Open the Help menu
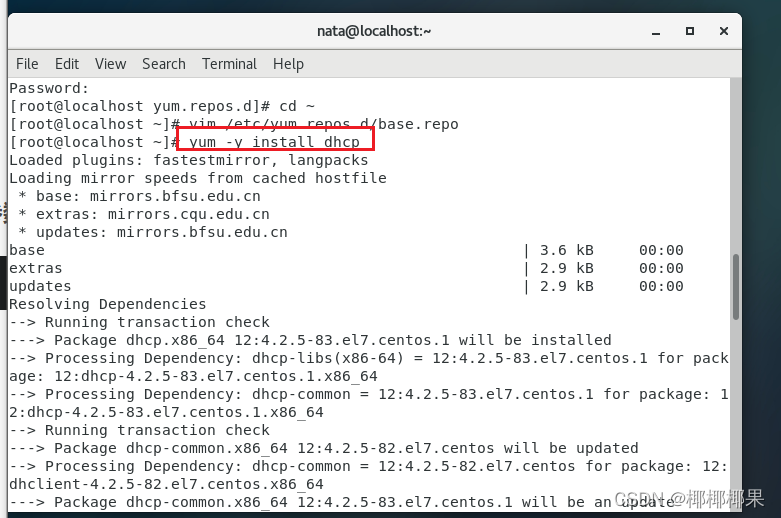Viewport: 781px width, 518px height. pyautogui.click(x=288, y=64)
